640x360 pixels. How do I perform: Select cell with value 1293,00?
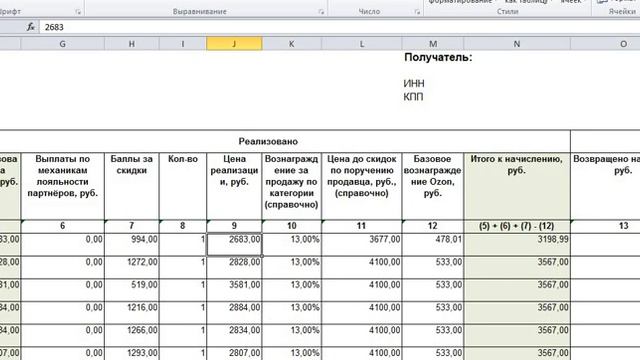tap(131, 353)
